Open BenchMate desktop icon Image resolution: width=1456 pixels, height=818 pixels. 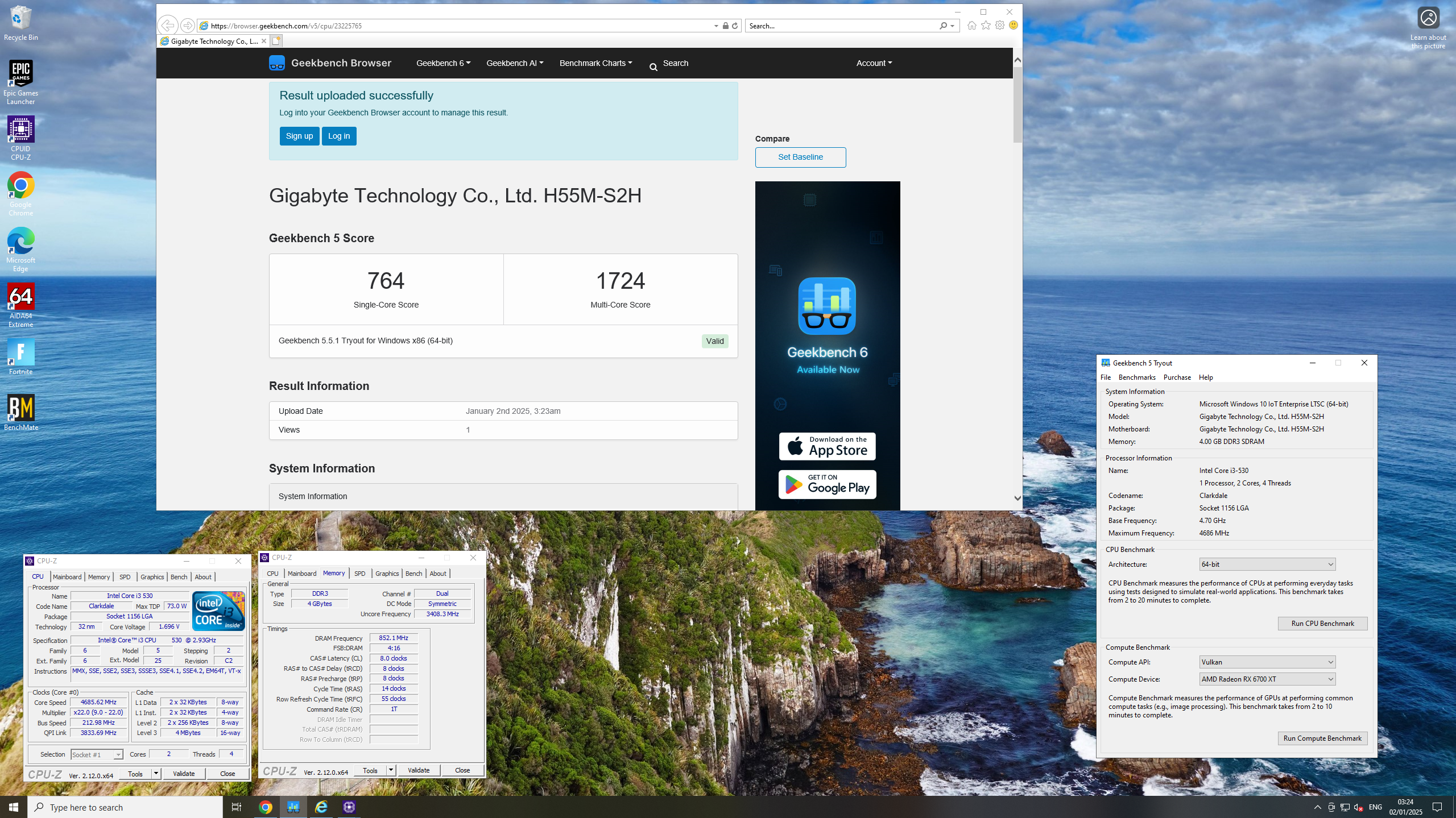point(20,413)
